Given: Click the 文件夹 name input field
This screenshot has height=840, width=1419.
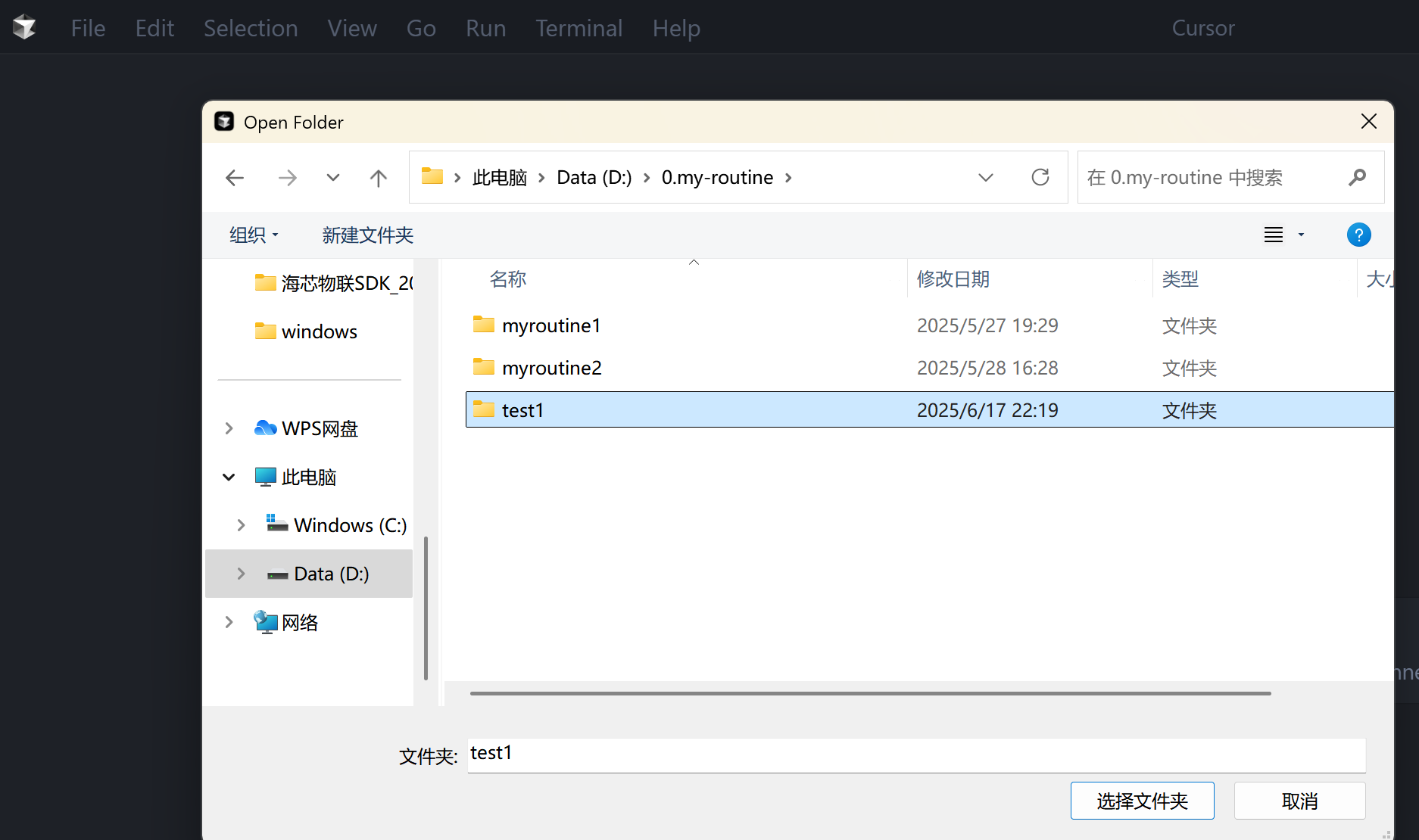Looking at the screenshot, I should [x=916, y=754].
